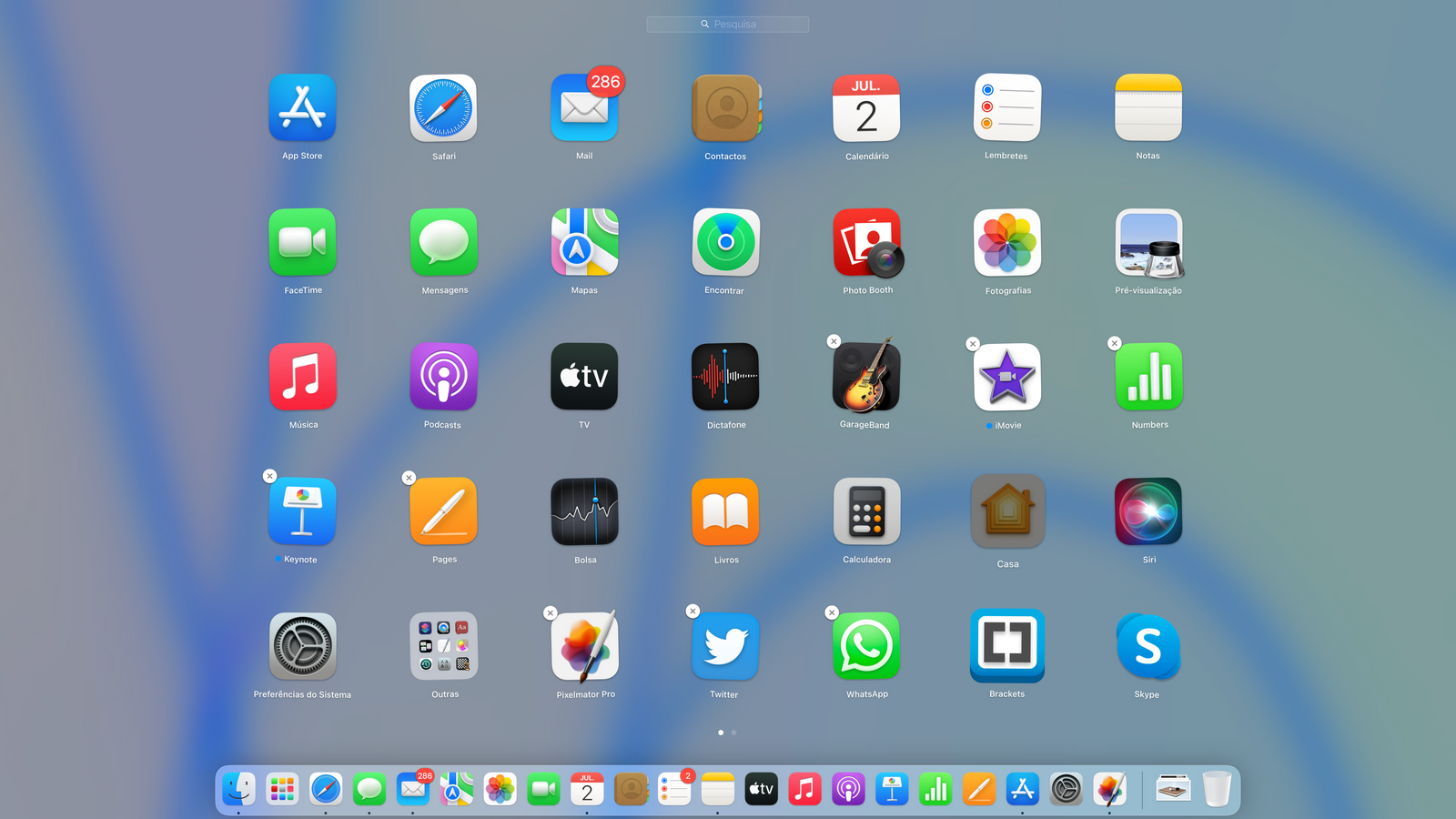This screenshot has width=1456, height=819.
Task: Open Pixelmator Pro in Launchpad
Action: pos(584,647)
